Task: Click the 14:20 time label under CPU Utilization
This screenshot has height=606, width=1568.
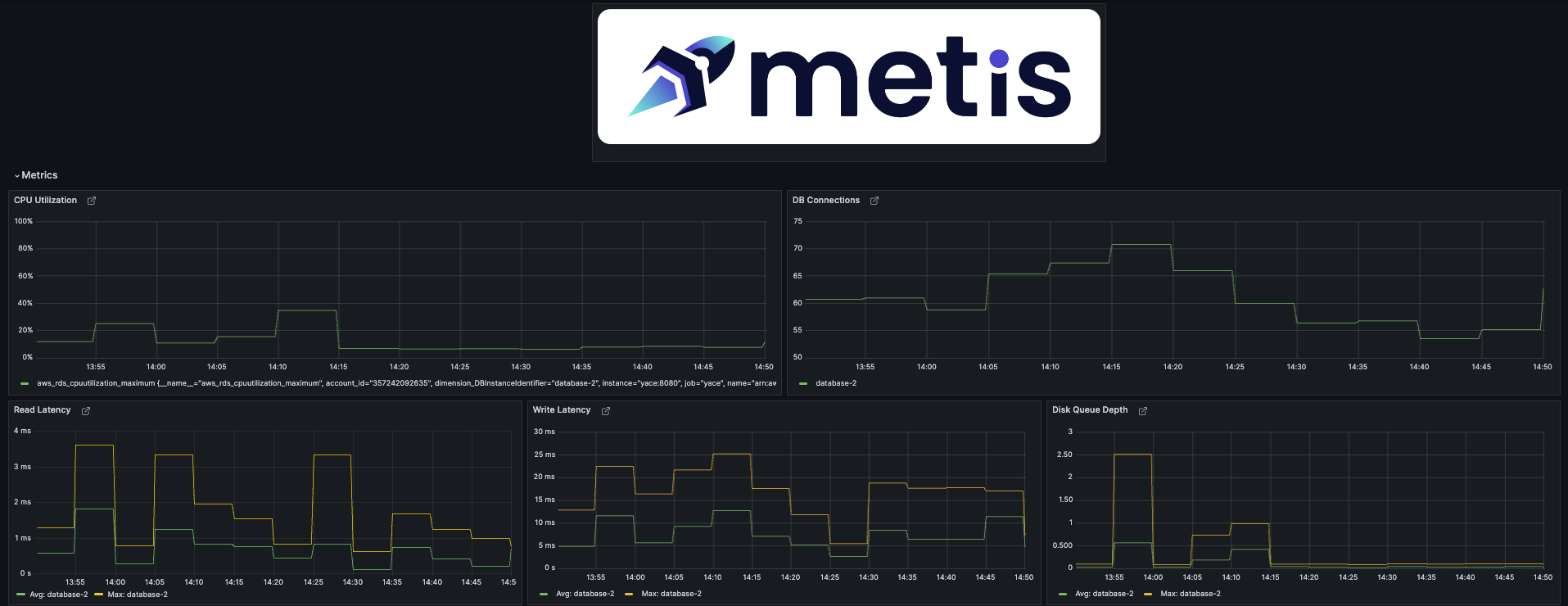Action: 399,367
